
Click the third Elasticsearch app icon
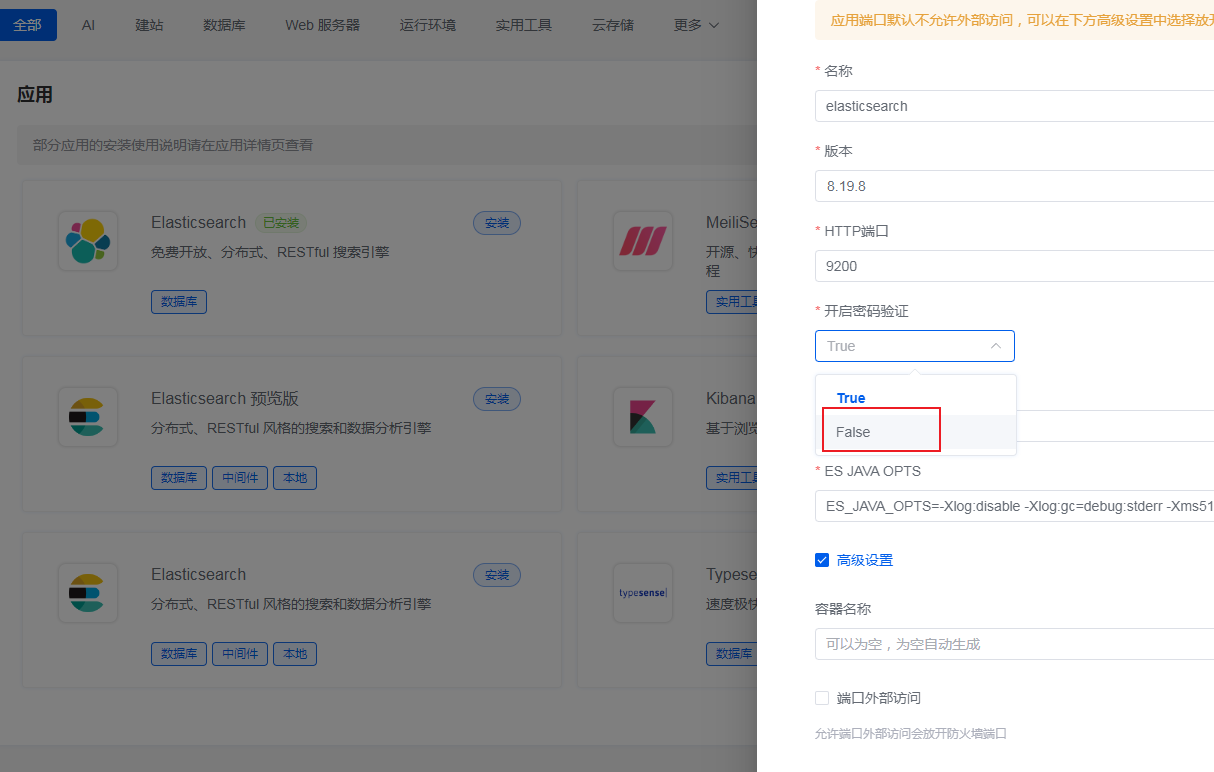(88, 593)
